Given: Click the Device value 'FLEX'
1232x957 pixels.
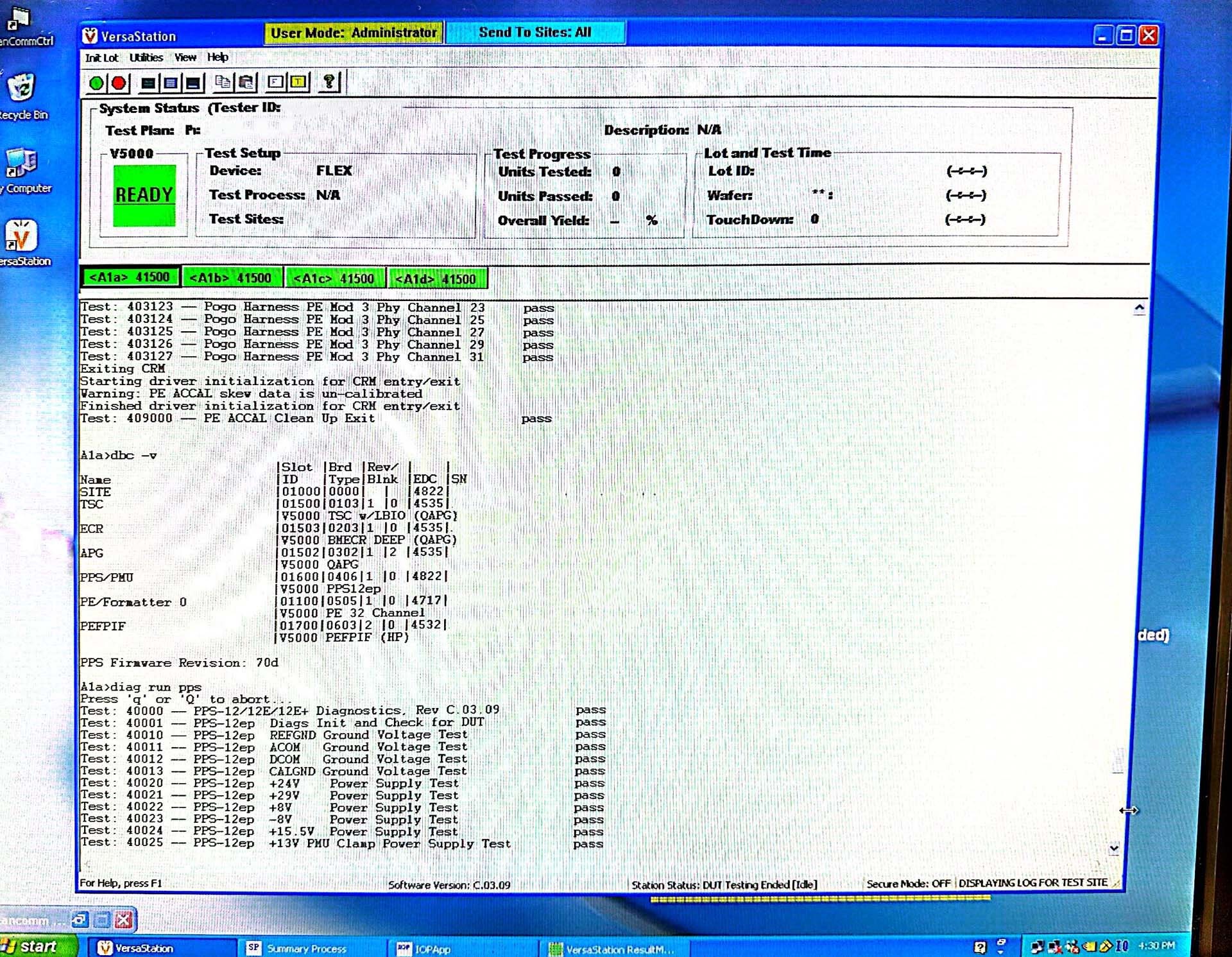Looking at the screenshot, I should coord(334,171).
